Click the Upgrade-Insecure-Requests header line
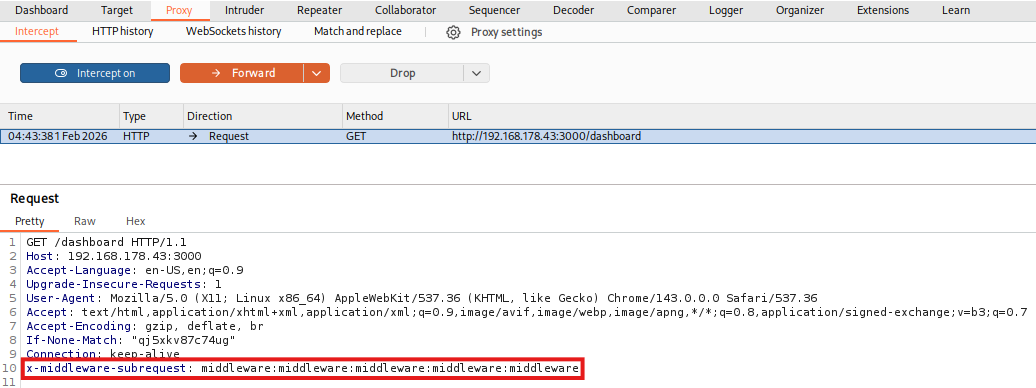The image size is (1036, 388). point(124,284)
